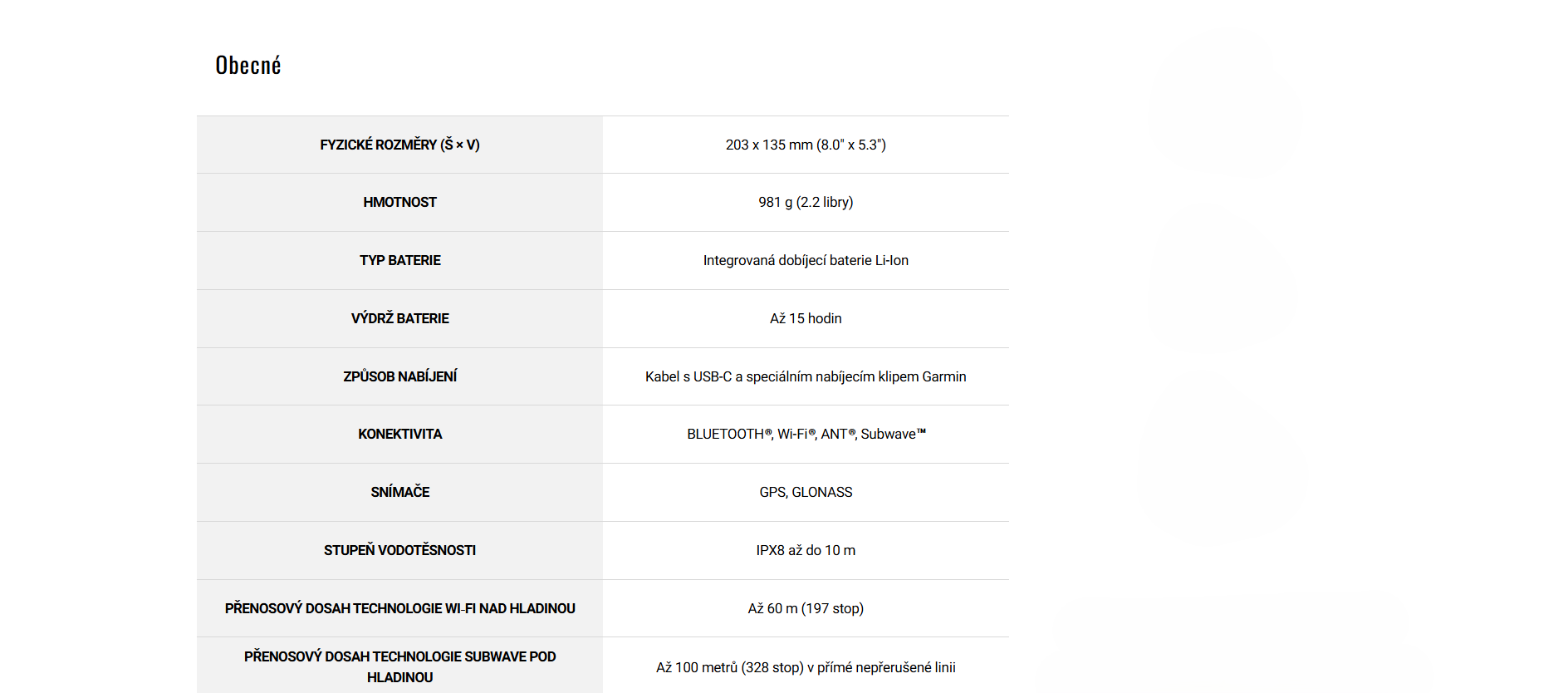Screen dimensions: 1568x693
Task: Click the STUPEŇ VODOTĚSNOSTI row label
Action: click(399, 550)
